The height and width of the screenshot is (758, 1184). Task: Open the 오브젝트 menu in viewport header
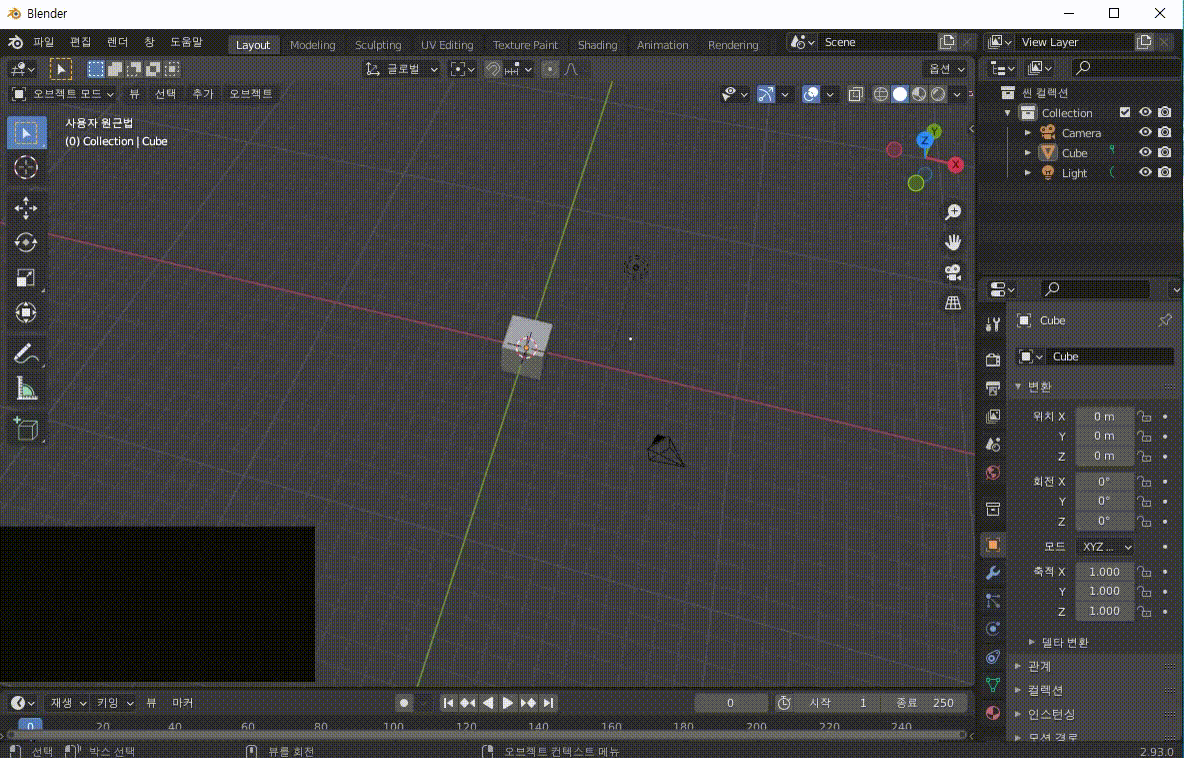251,94
